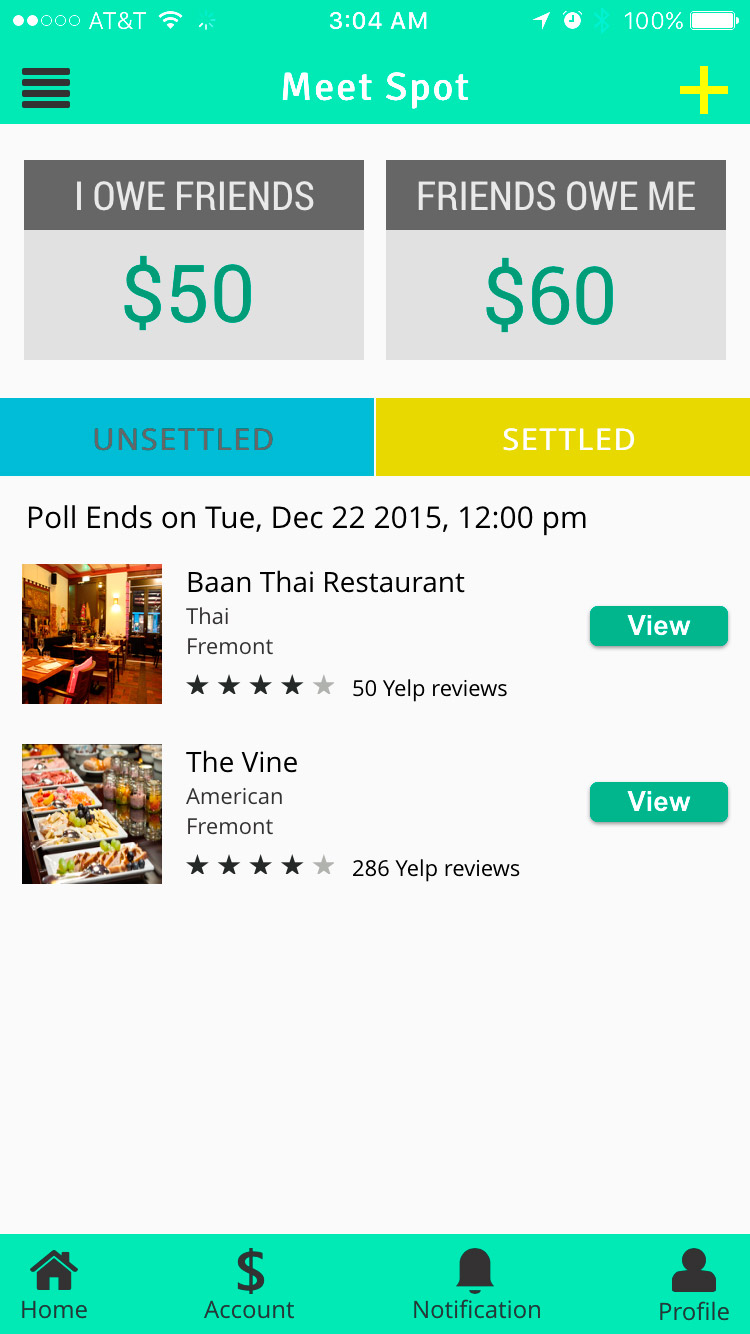
Task: Select the Baan Thai Restaurant name
Action: pyautogui.click(x=325, y=582)
